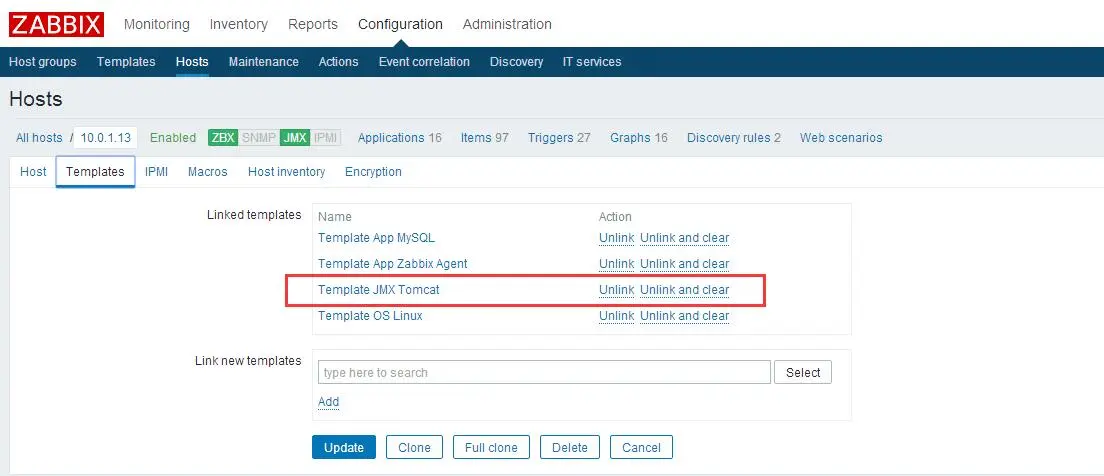Click the Linked templates label
The height and width of the screenshot is (476, 1104).
click(x=254, y=215)
